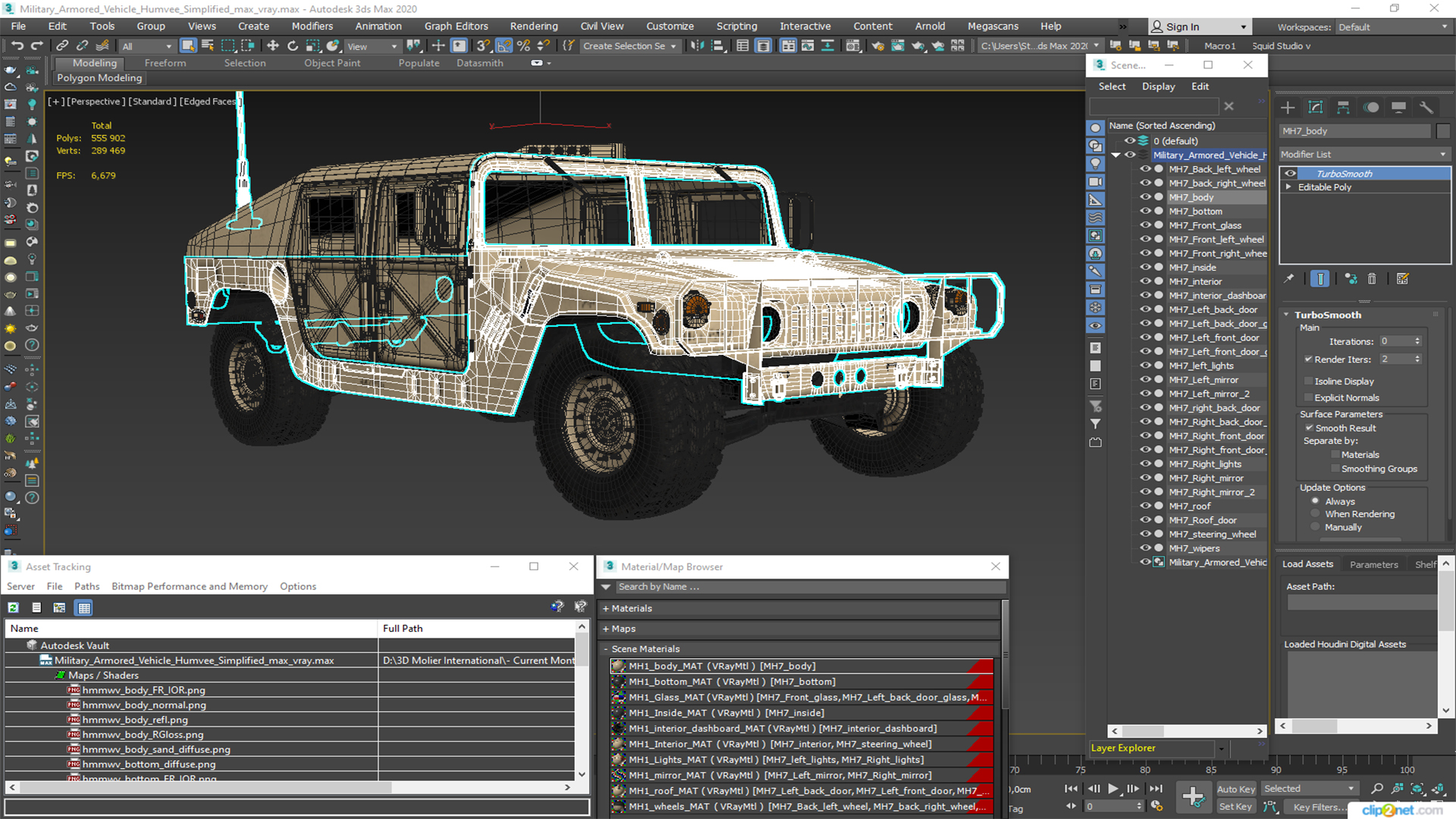Open the Utilities wrench panel
This screenshot has width=1456, height=819.
[x=1426, y=108]
